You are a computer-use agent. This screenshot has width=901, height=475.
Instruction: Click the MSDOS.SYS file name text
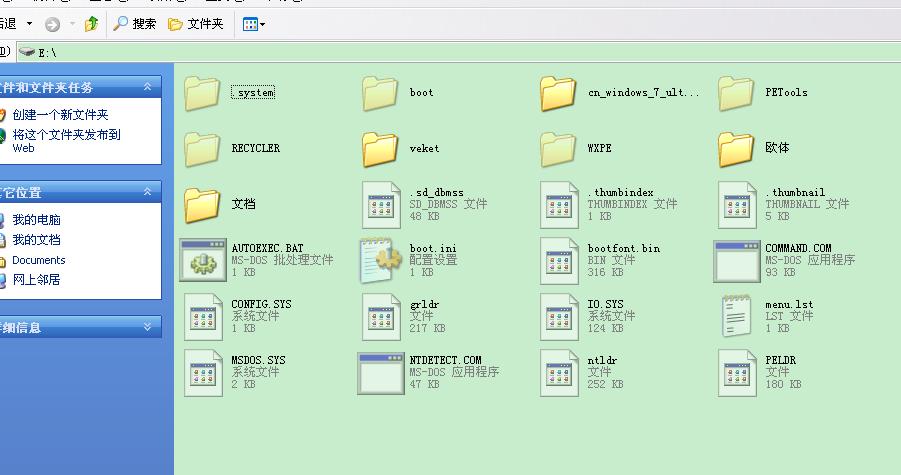[258, 360]
